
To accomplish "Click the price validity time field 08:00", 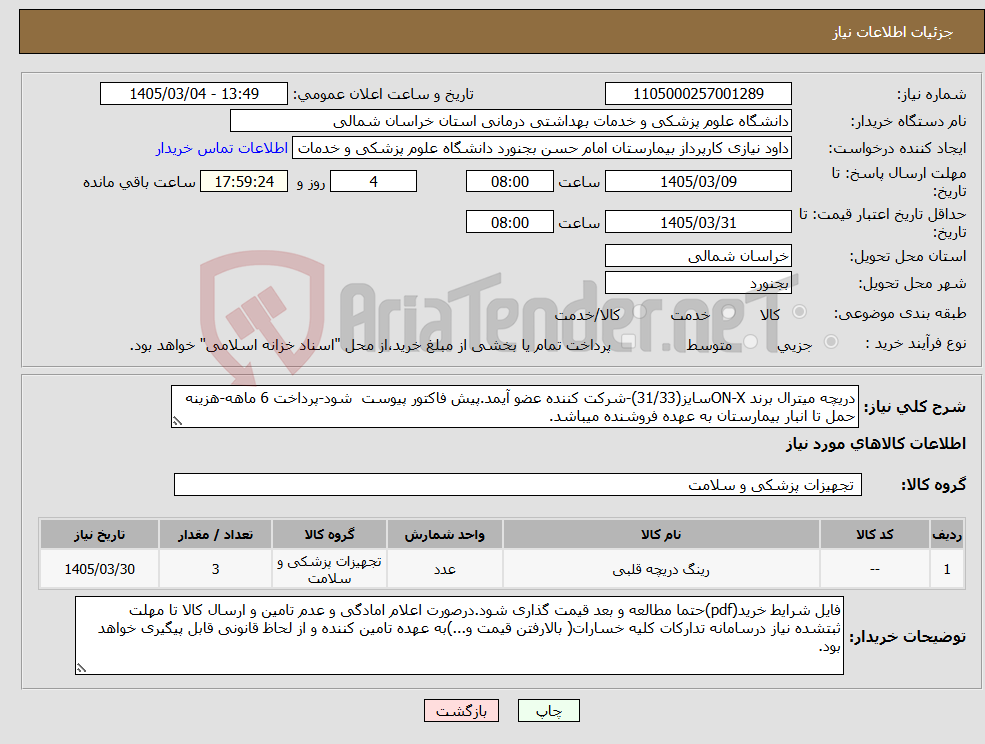I will pyautogui.click(x=509, y=222).
